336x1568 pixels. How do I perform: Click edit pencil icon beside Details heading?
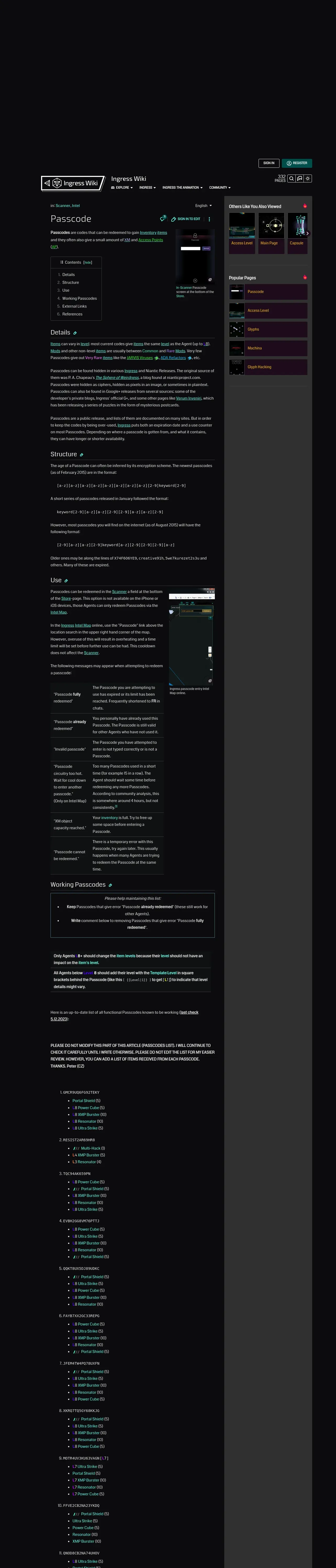pyautogui.click(x=75, y=333)
